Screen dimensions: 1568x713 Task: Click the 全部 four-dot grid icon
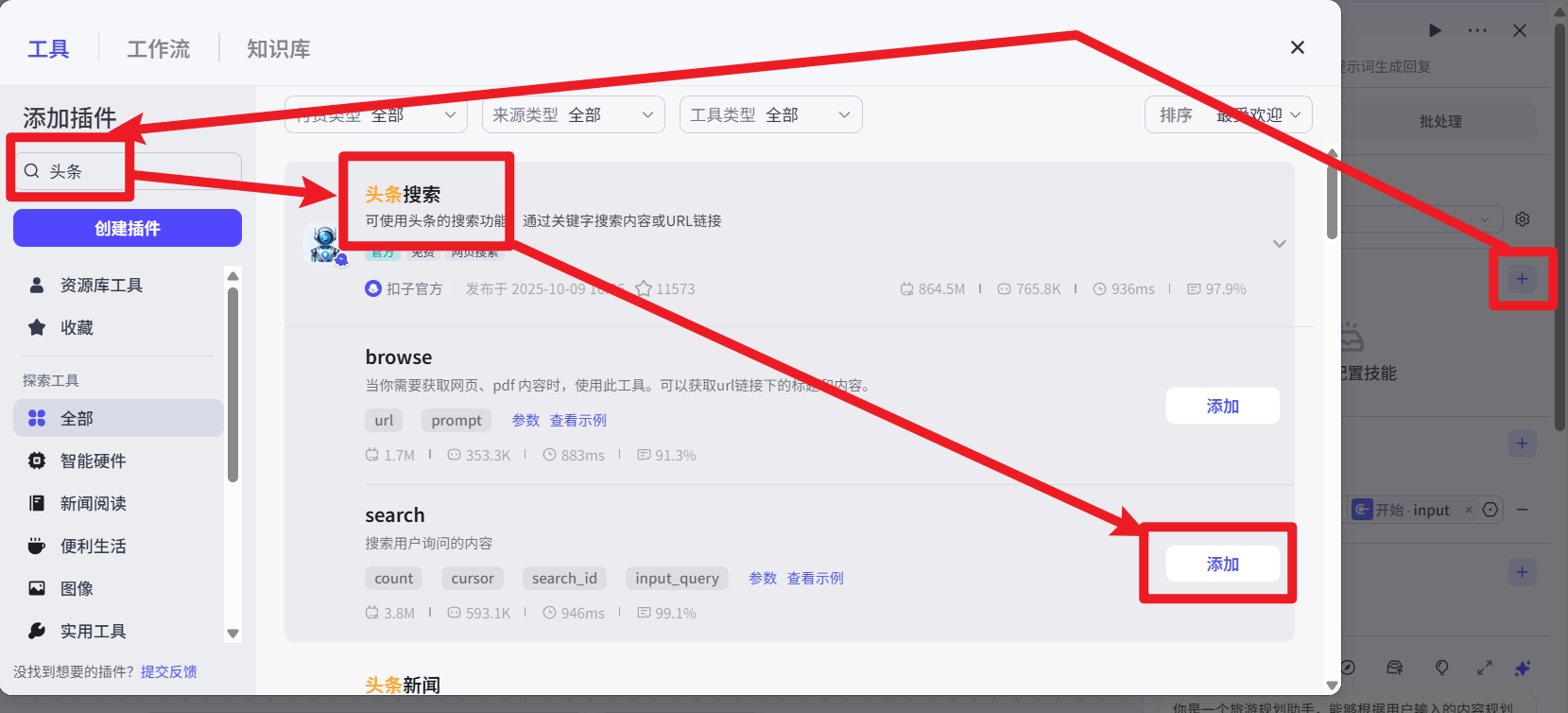(37, 418)
